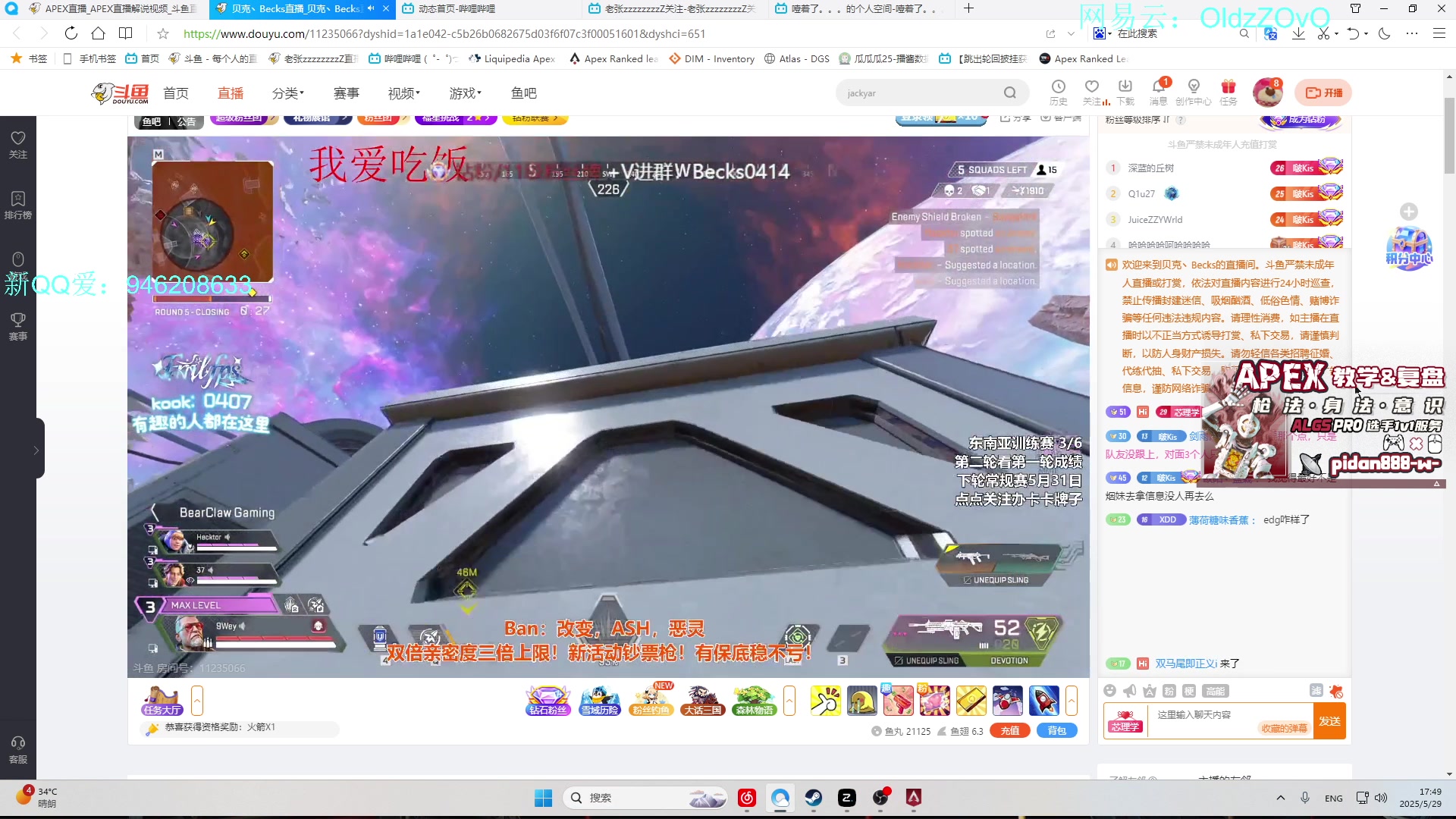The height and width of the screenshot is (819, 1456).
Task: Switch to APEX直播 first browser tab
Action: 114,8
